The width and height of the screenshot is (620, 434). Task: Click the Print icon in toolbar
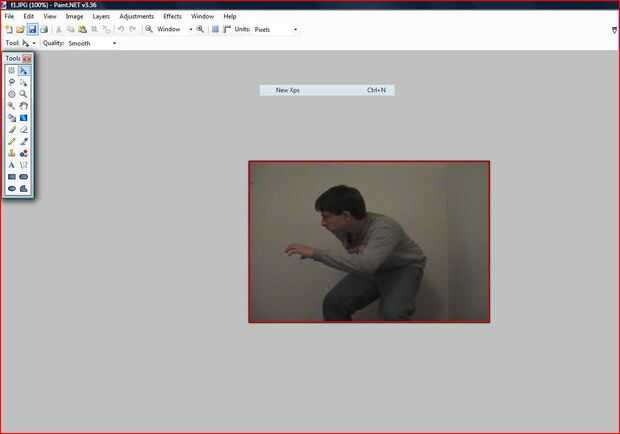click(44, 29)
